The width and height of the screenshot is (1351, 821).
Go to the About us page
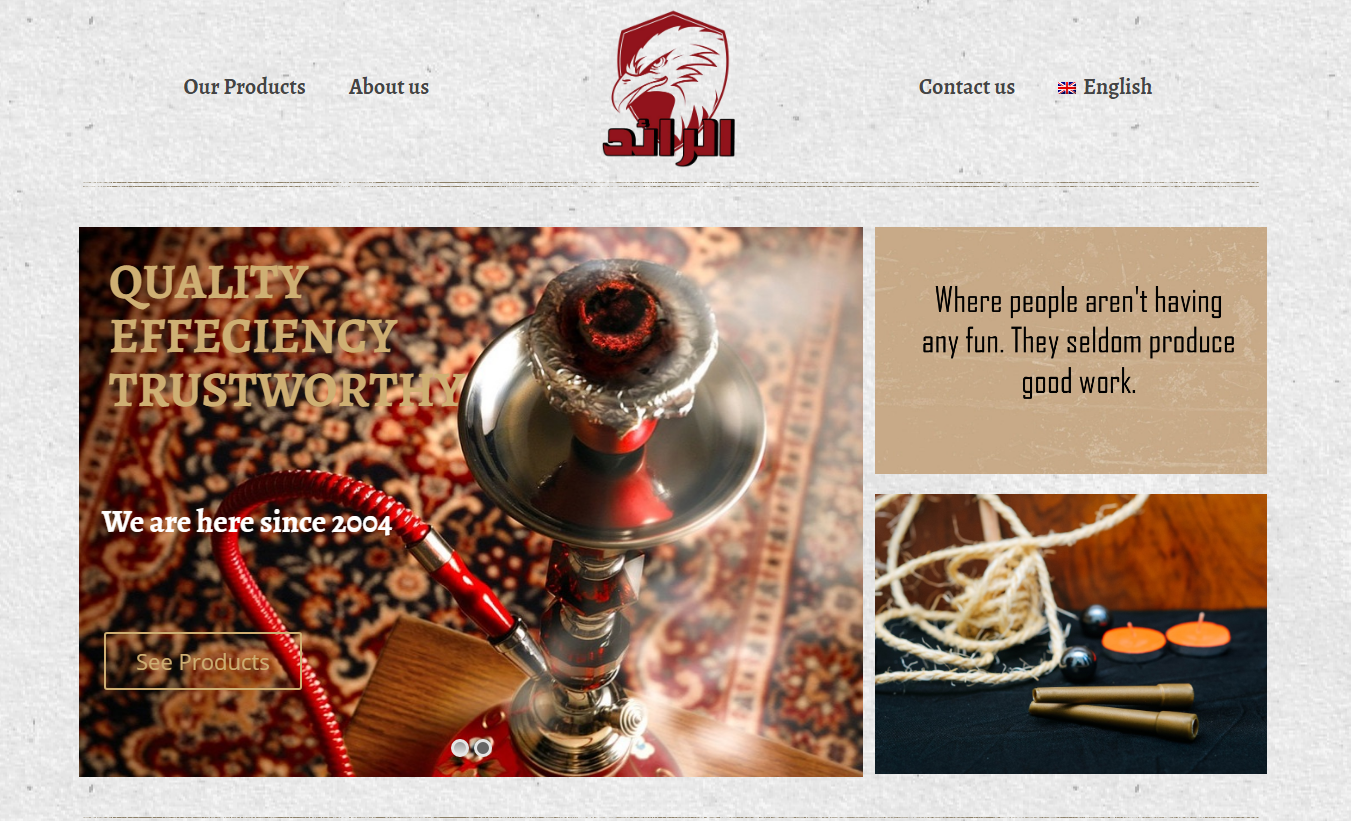tap(389, 87)
